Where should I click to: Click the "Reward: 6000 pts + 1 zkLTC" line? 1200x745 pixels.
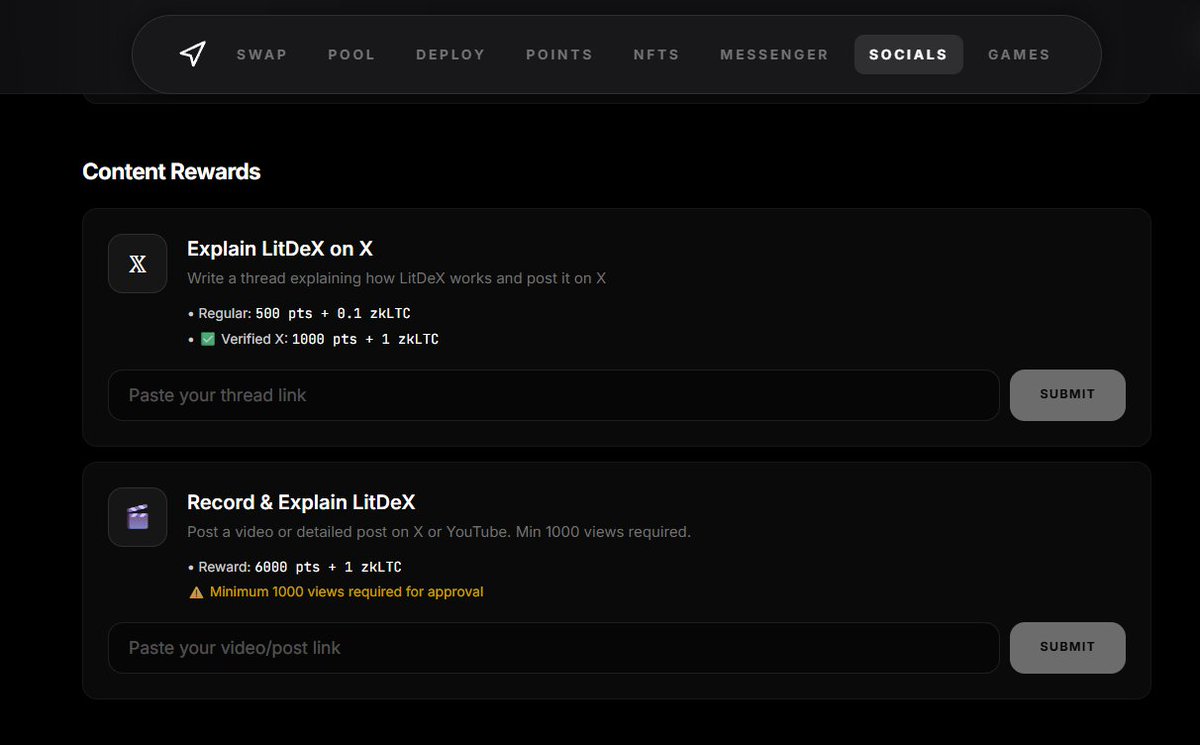coord(294,567)
